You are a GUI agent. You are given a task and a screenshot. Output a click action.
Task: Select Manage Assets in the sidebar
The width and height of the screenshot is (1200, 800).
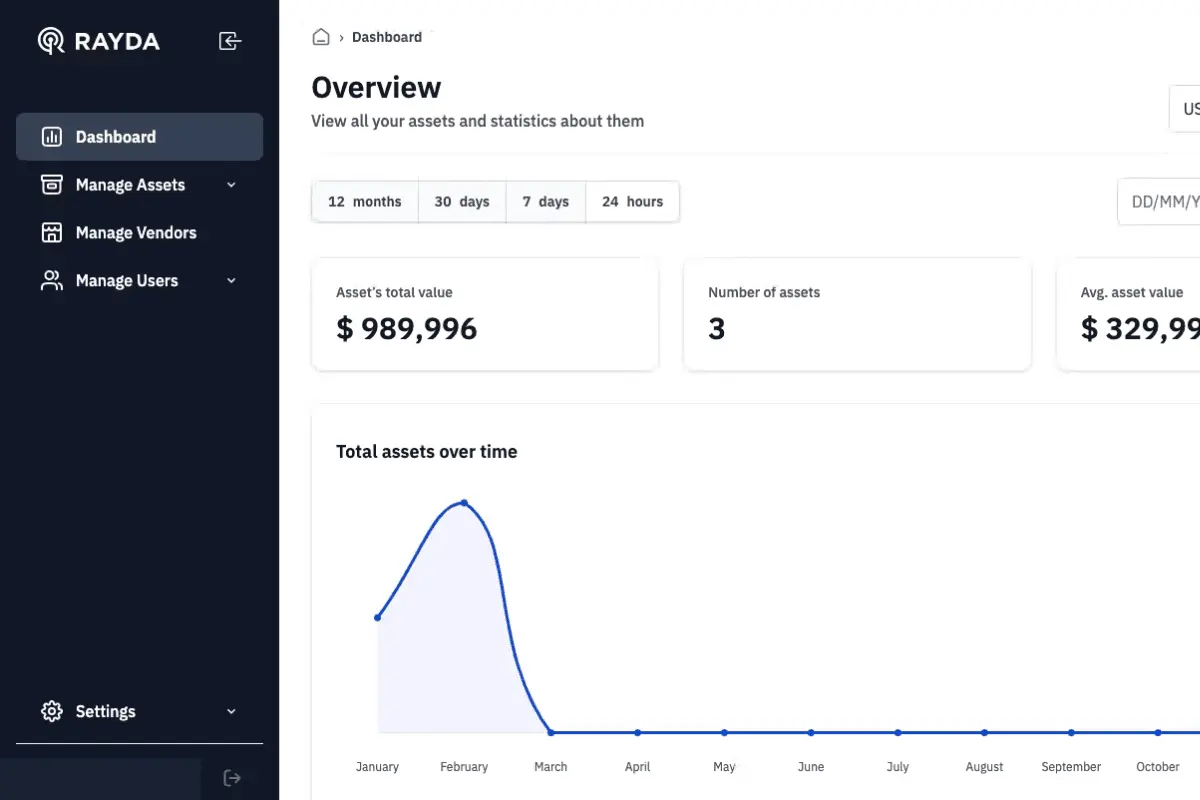[139, 185]
